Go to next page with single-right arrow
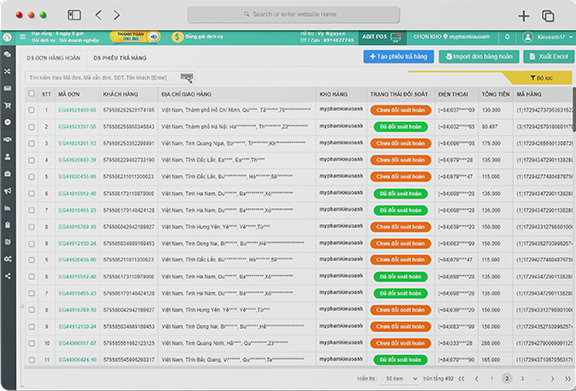This screenshot has height=391, width=576. pos(552,379)
